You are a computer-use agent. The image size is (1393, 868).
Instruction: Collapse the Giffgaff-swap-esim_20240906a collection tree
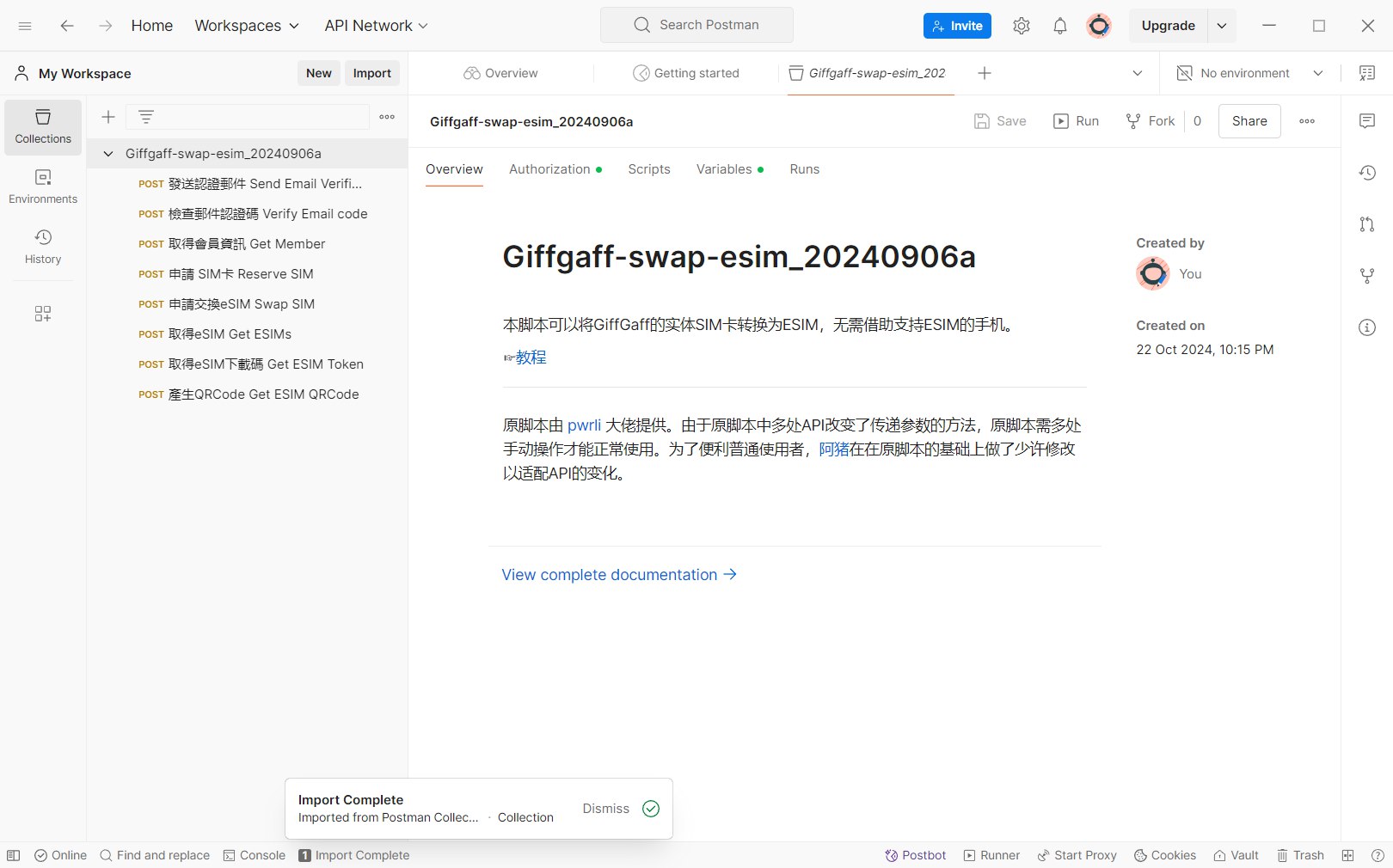click(108, 154)
